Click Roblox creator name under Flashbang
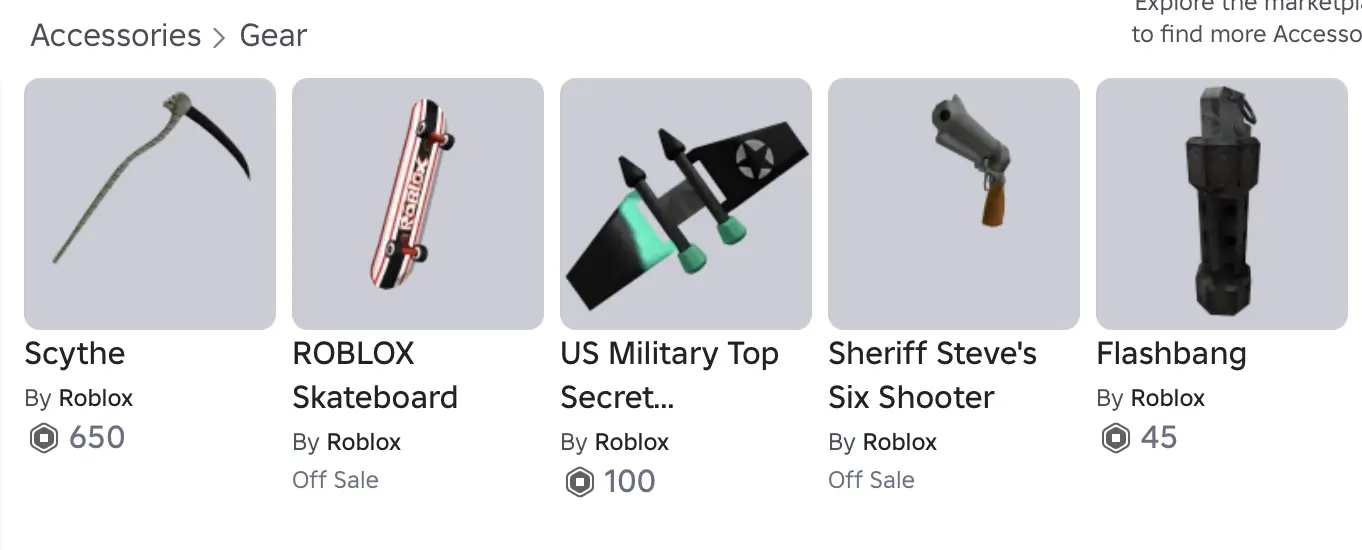The image size is (1362, 550). coord(1168,398)
